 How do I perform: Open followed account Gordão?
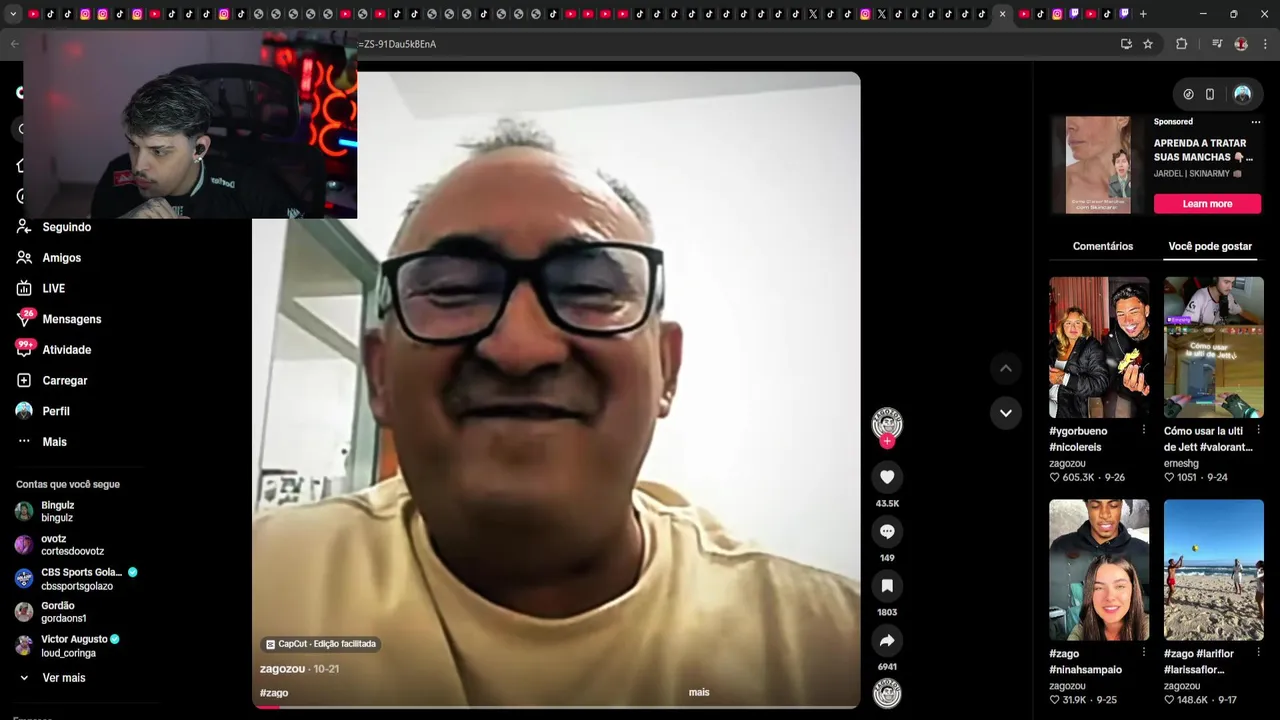pyautogui.click(x=63, y=612)
